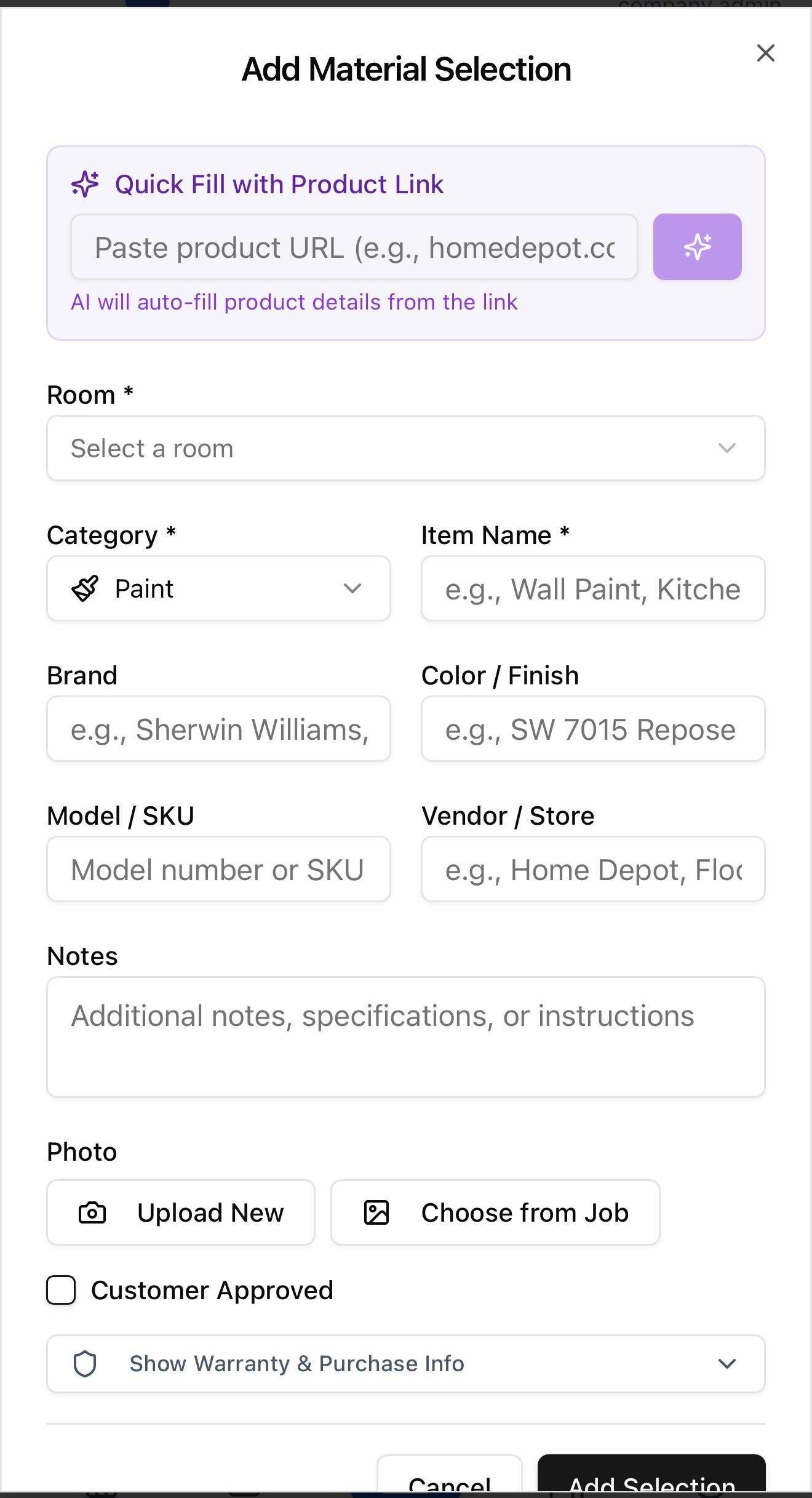This screenshot has height=1498, width=812.
Task: Enable the Customer Approved checkbox
Action: pyautogui.click(x=62, y=1290)
